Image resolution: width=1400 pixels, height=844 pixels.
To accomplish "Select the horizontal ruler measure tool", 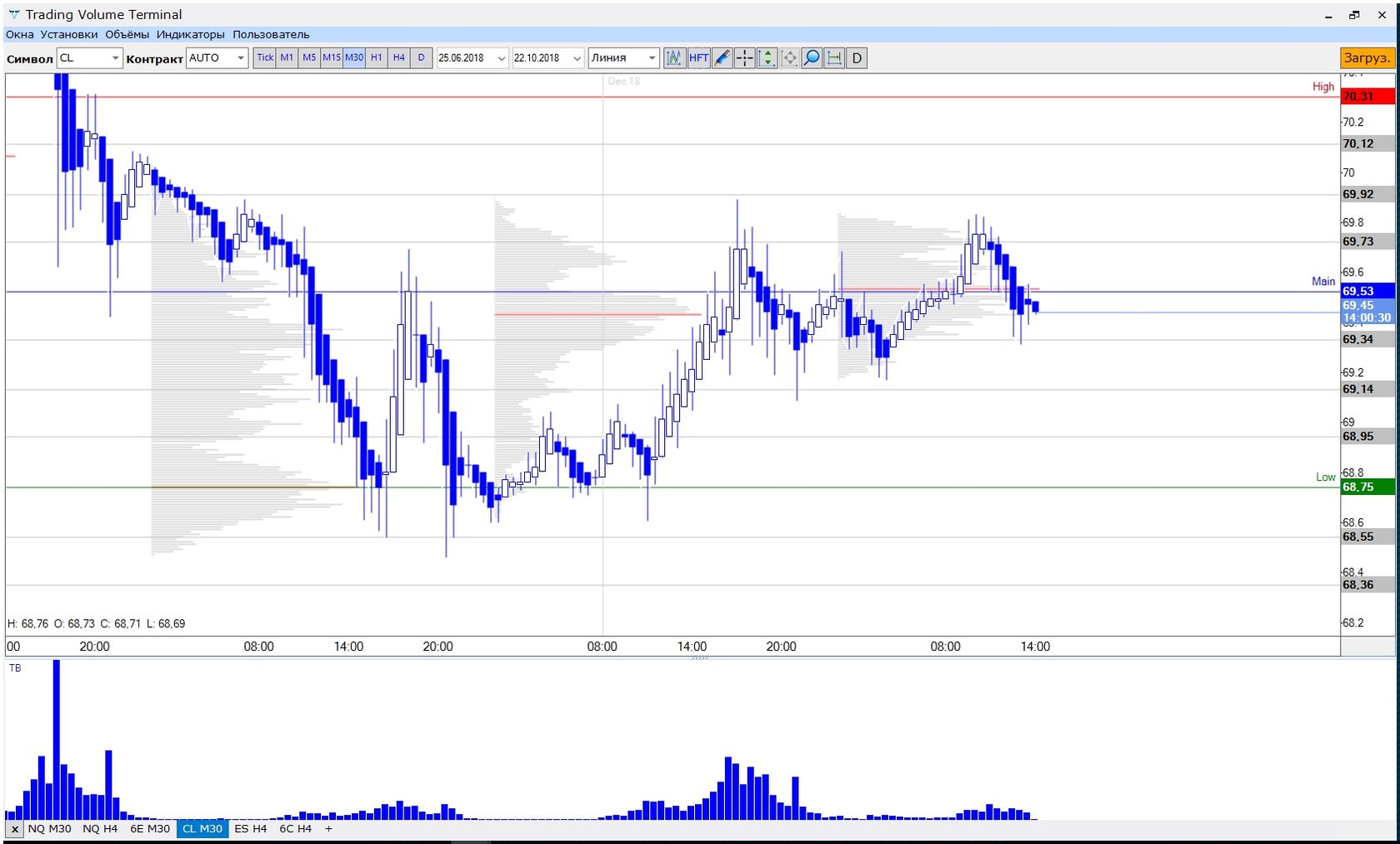I will pos(834,58).
